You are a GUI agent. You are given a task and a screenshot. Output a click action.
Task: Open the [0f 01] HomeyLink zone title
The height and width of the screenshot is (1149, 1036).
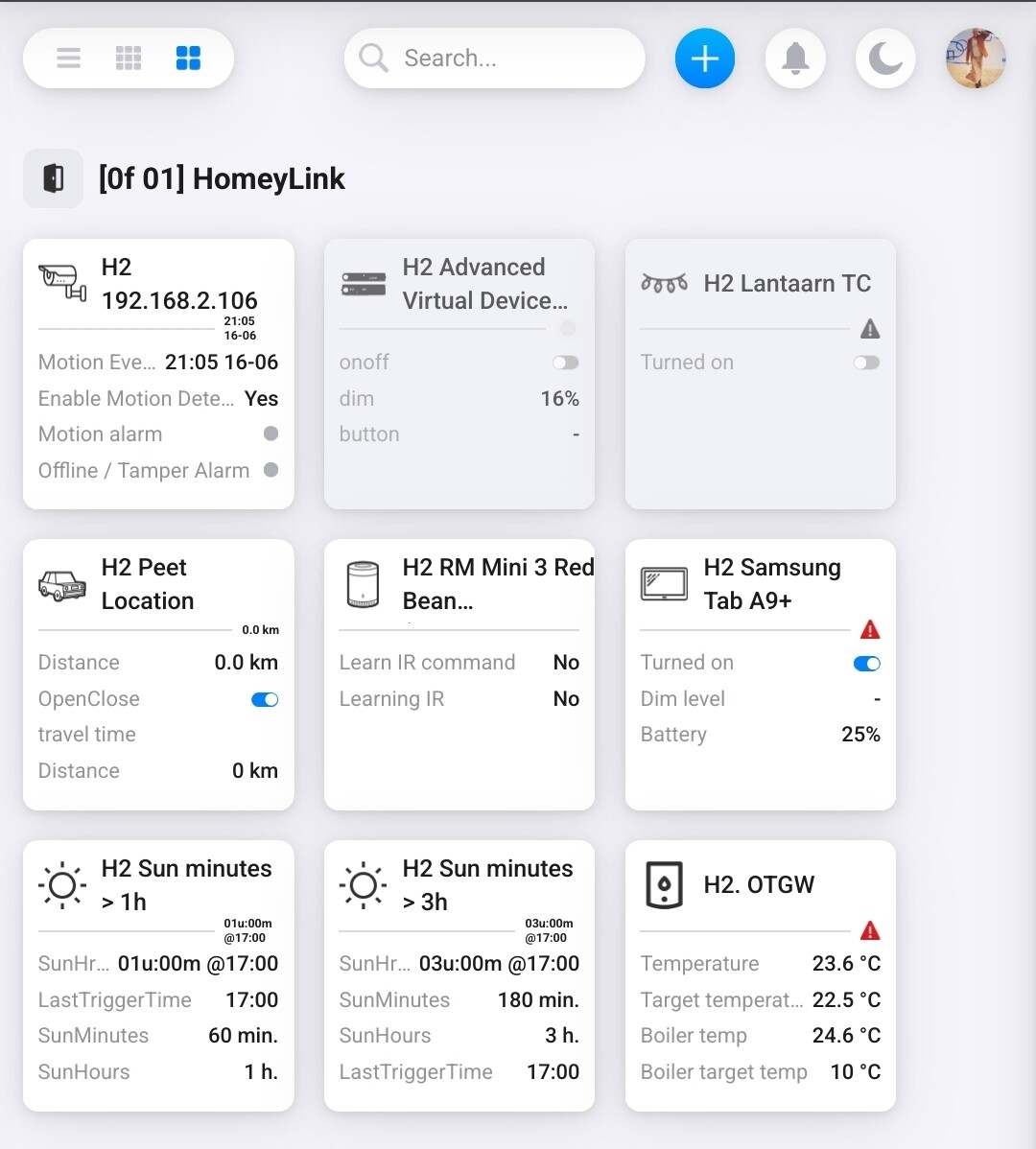222,178
